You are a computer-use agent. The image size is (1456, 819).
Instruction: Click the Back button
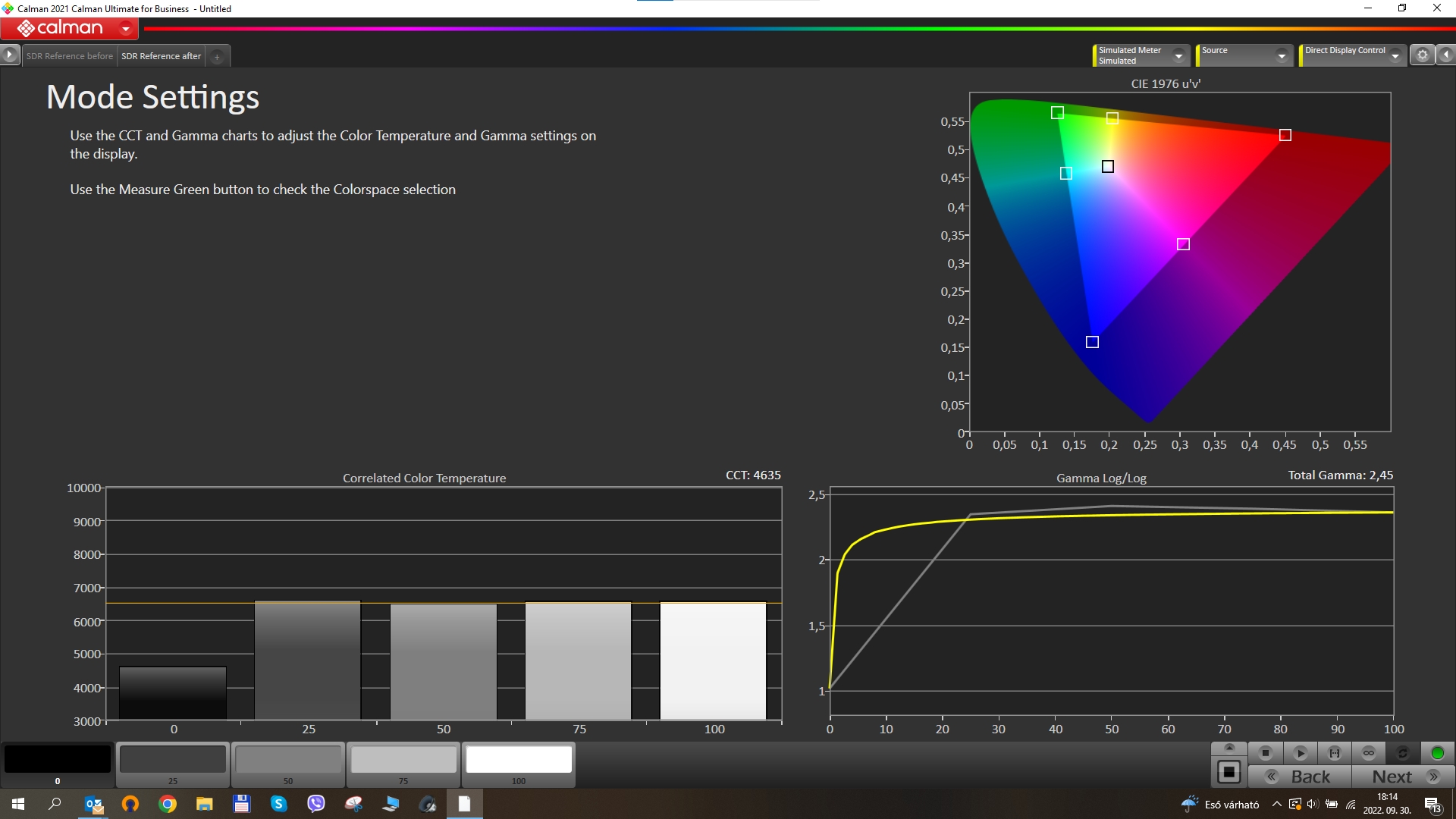(1300, 777)
